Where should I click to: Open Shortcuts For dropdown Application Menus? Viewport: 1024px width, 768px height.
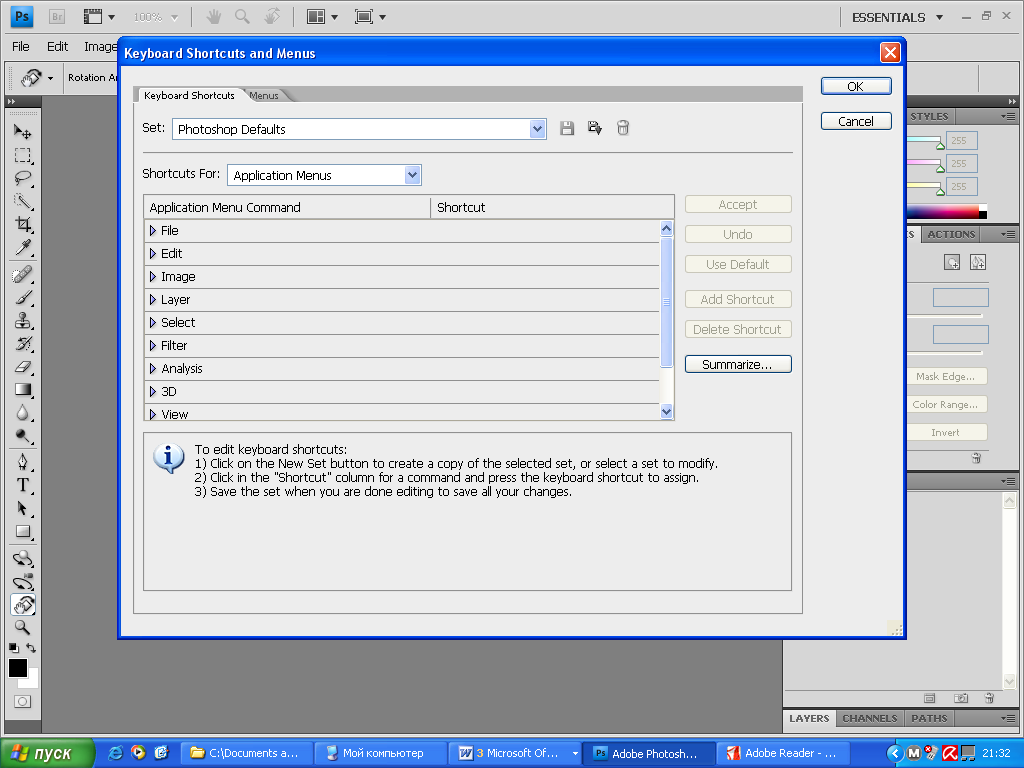(325, 175)
